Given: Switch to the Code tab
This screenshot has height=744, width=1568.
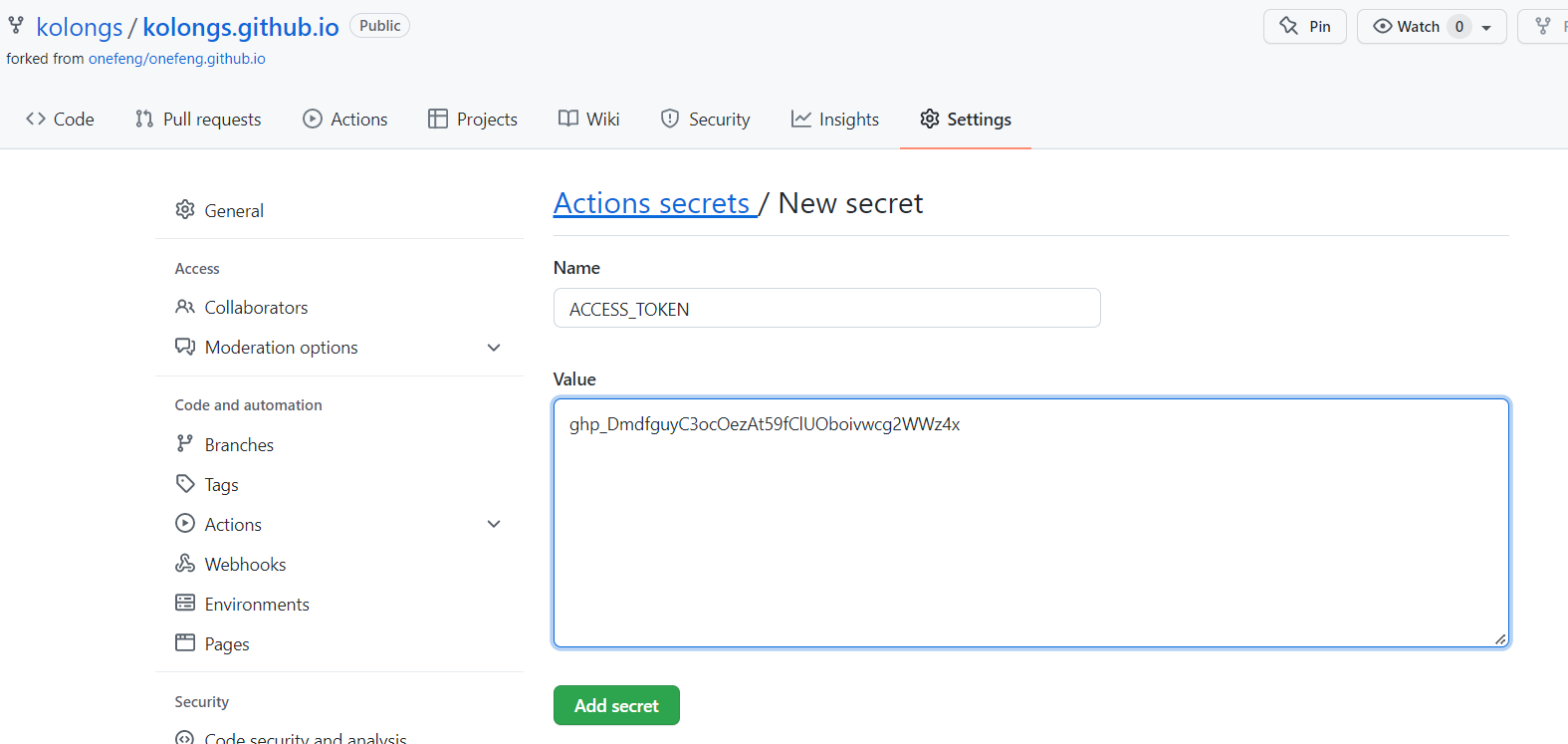Looking at the screenshot, I should point(60,120).
